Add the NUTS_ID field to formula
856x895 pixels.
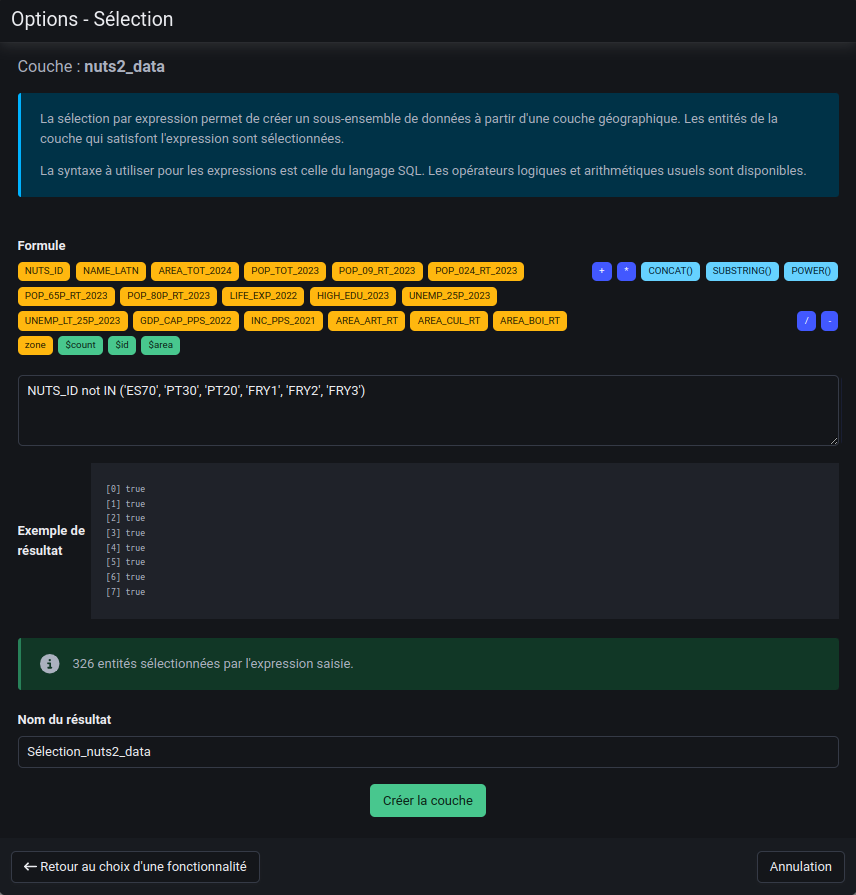pos(44,271)
